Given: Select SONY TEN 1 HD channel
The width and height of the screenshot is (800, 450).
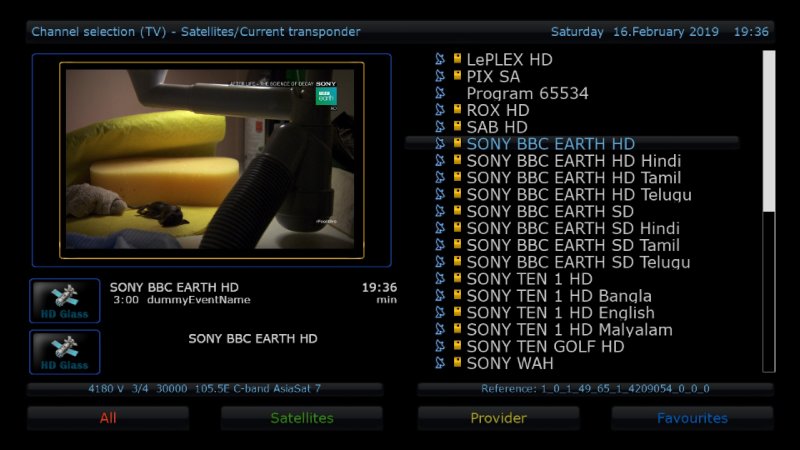Looking at the screenshot, I should [529, 279].
